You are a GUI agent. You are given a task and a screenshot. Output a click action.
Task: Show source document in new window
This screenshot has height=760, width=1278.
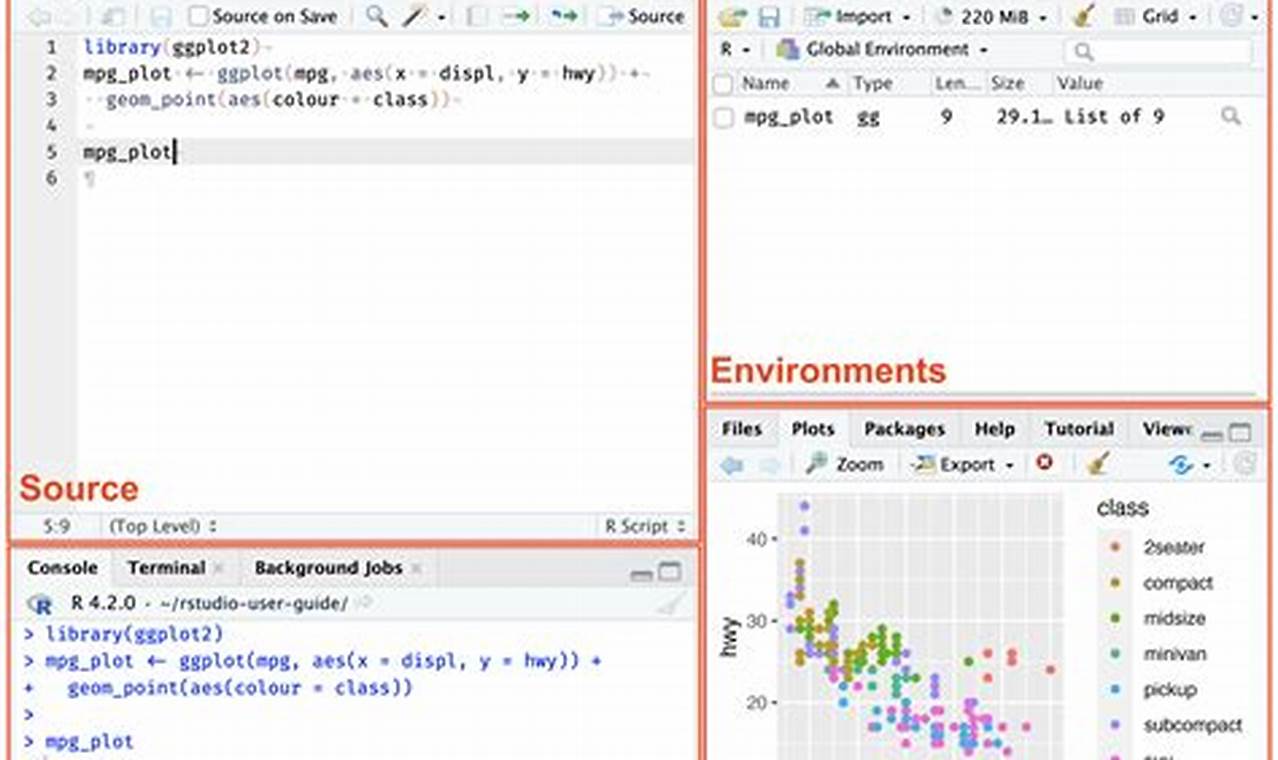click(x=112, y=15)
